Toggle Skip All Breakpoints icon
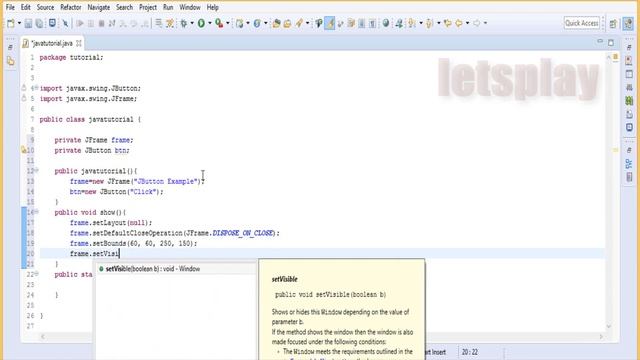This screenshot has height=360, width=640. click(65, 23)
